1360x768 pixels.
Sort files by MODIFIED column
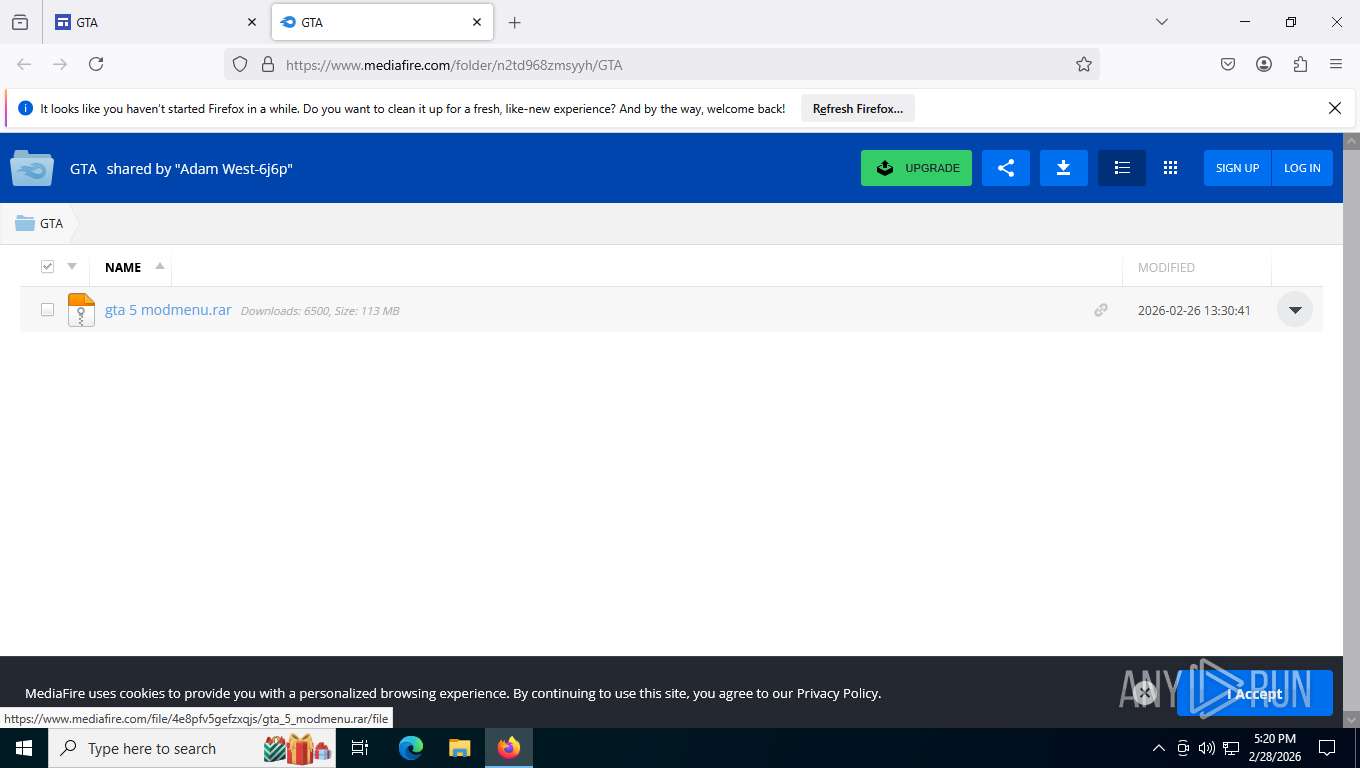pyautogui.click(x=1166, y=267)
